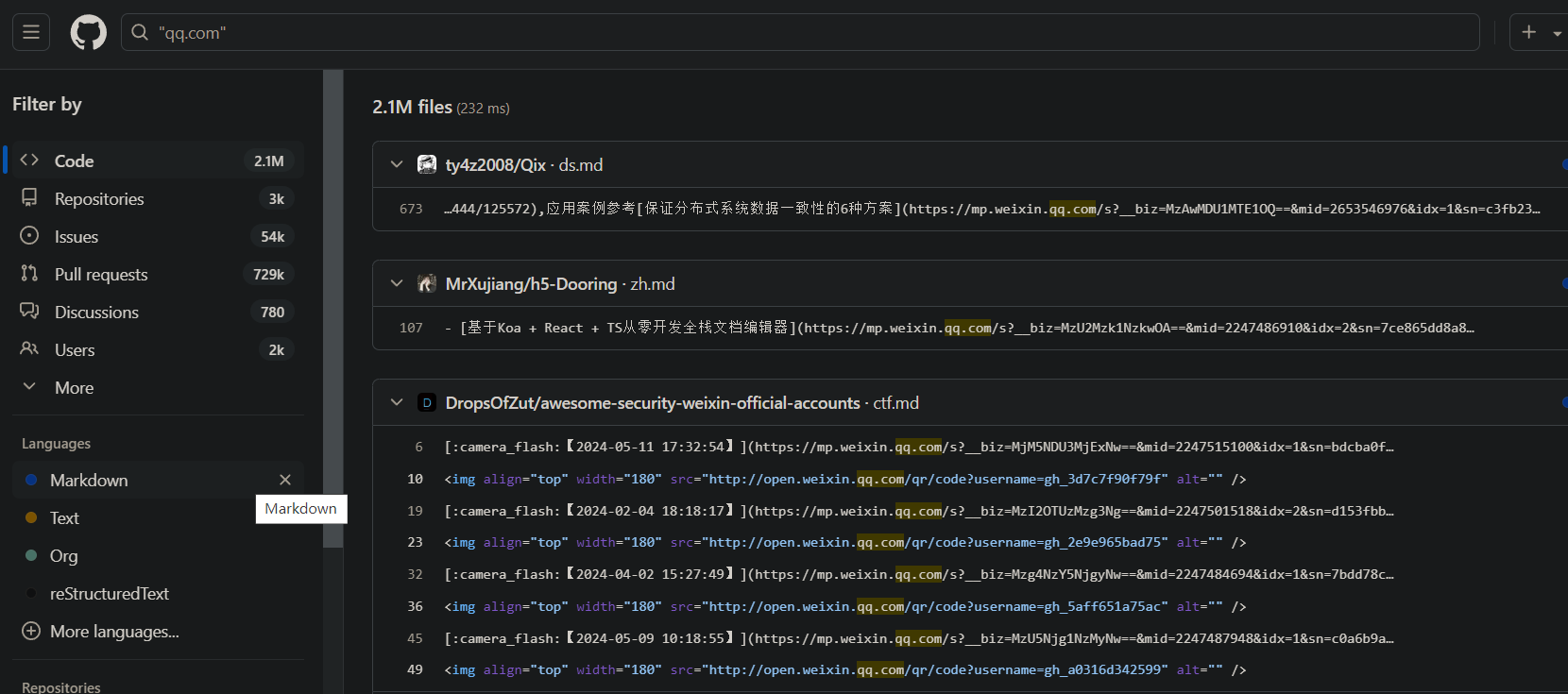This screenshot has width=1568, height=694.
Task: Collapse the DropsOfZut ctf.md result
Action: [x=397, y=402]
